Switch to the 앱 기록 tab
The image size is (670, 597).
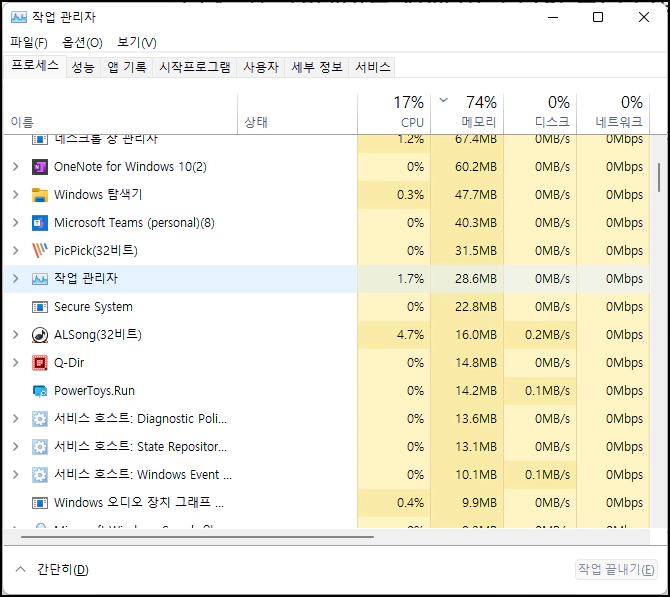(x=126, y=67)
